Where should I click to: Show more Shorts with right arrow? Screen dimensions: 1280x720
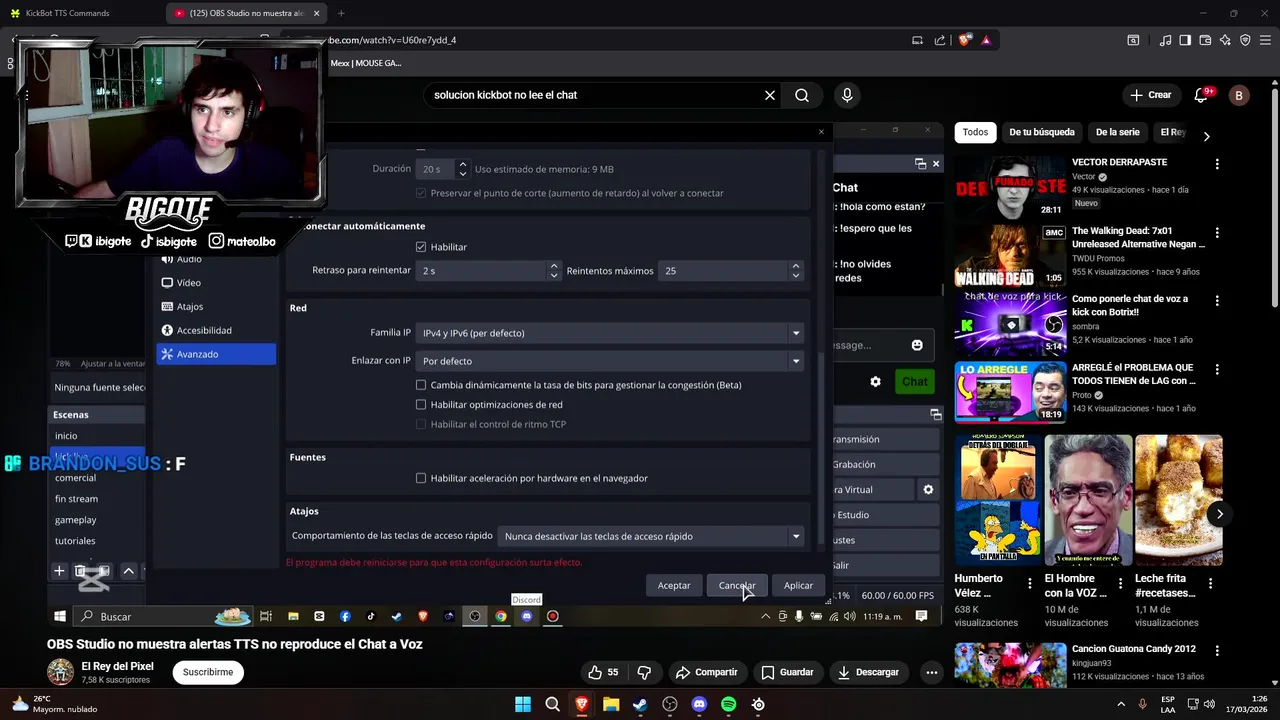pos(1220,514)
